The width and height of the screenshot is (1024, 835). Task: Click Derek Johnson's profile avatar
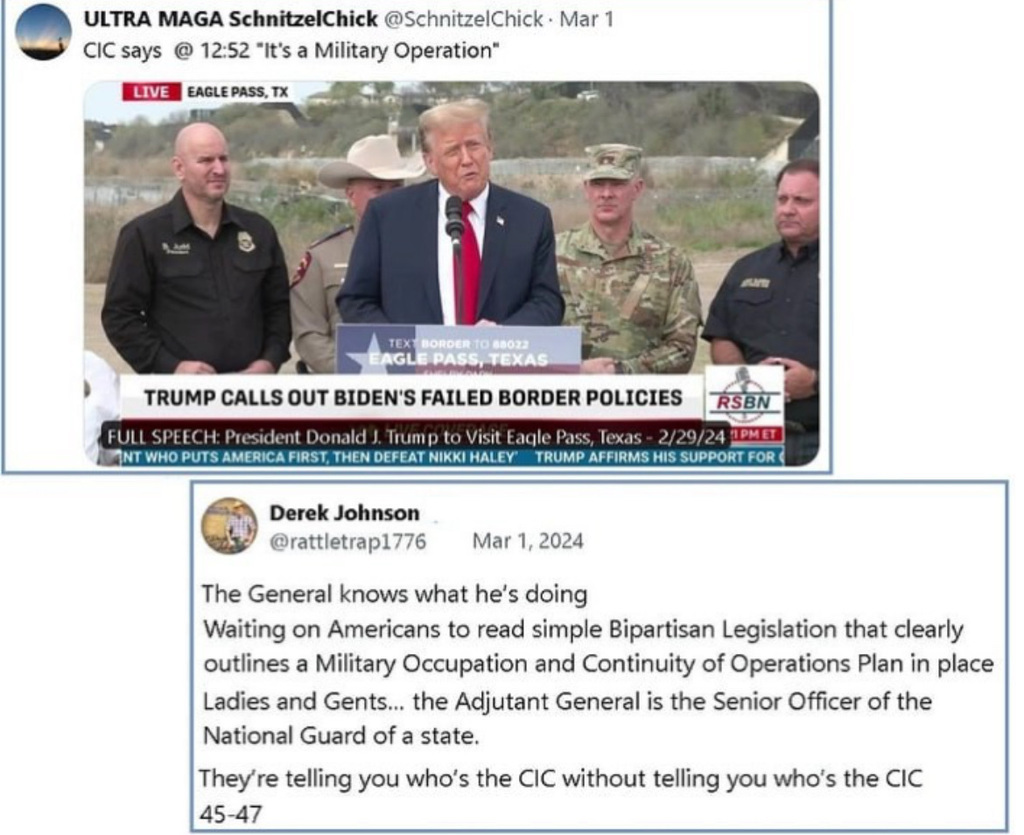(229, 526)
